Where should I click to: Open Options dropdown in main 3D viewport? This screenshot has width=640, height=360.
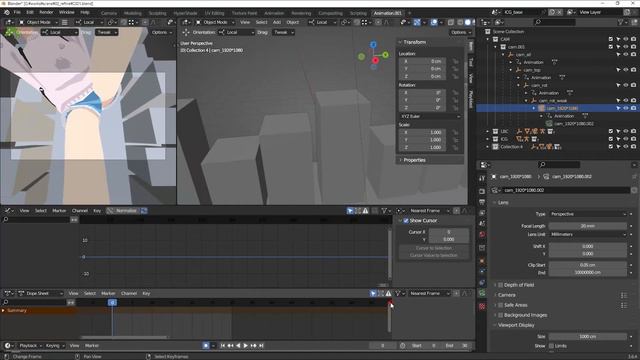pos(461,32)
